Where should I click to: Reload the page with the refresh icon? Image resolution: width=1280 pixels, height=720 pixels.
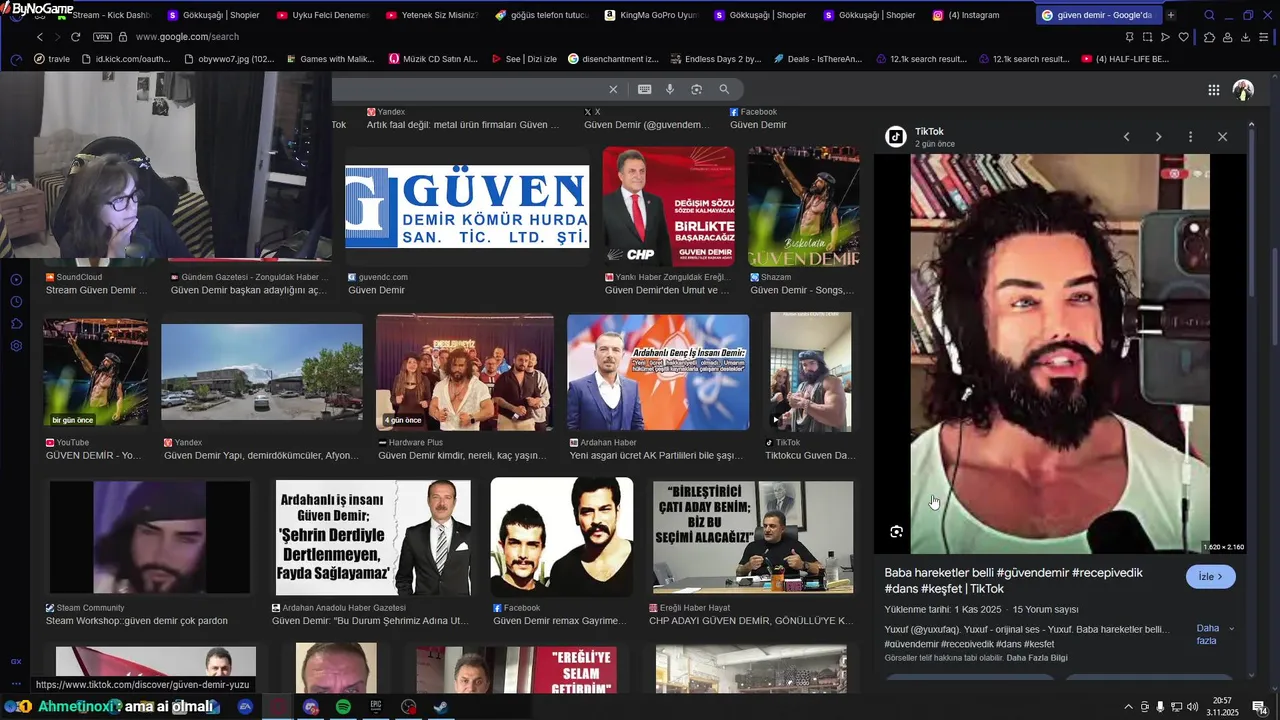tap(76, 37)
